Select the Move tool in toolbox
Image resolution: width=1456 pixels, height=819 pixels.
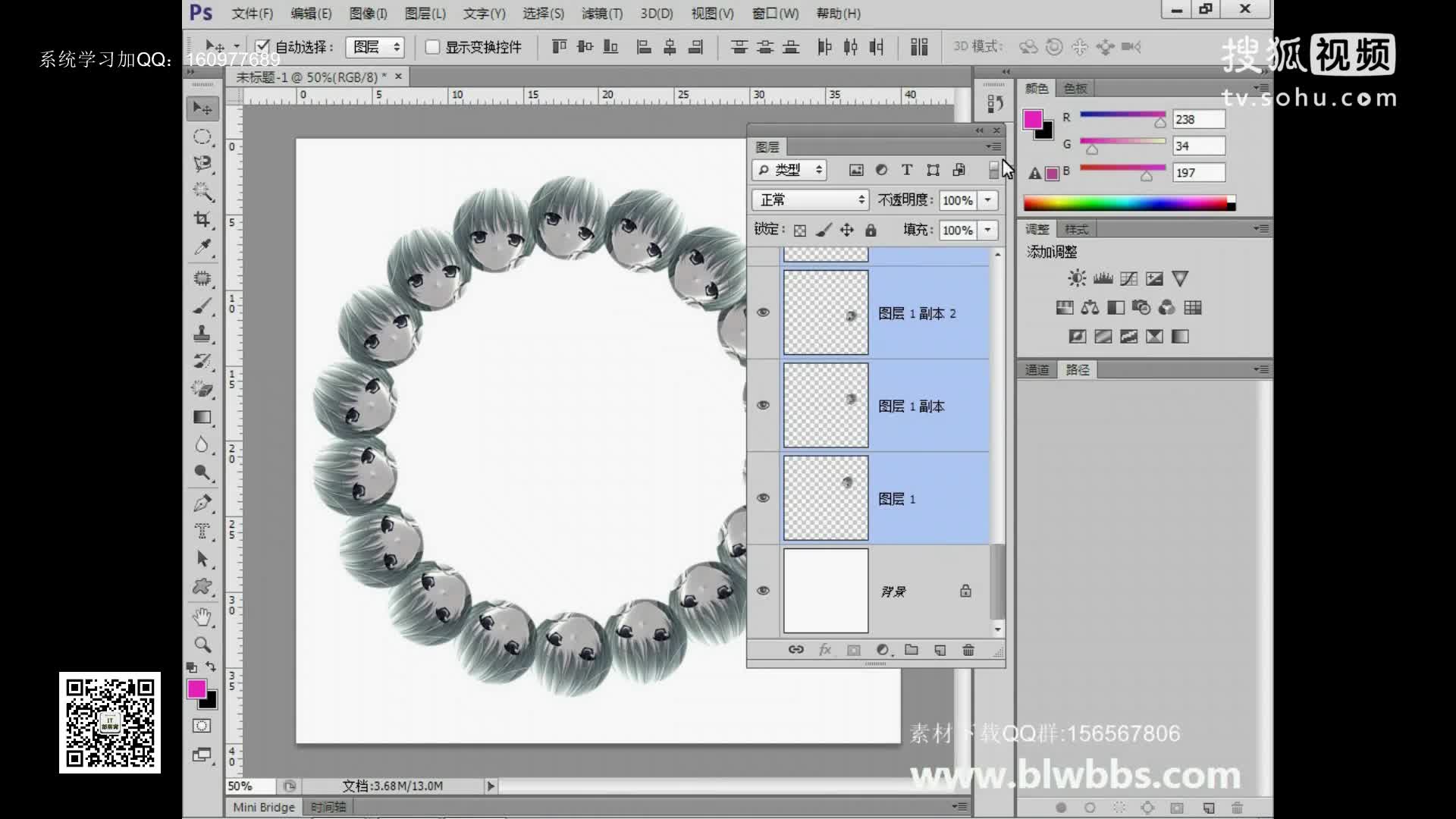202,108
